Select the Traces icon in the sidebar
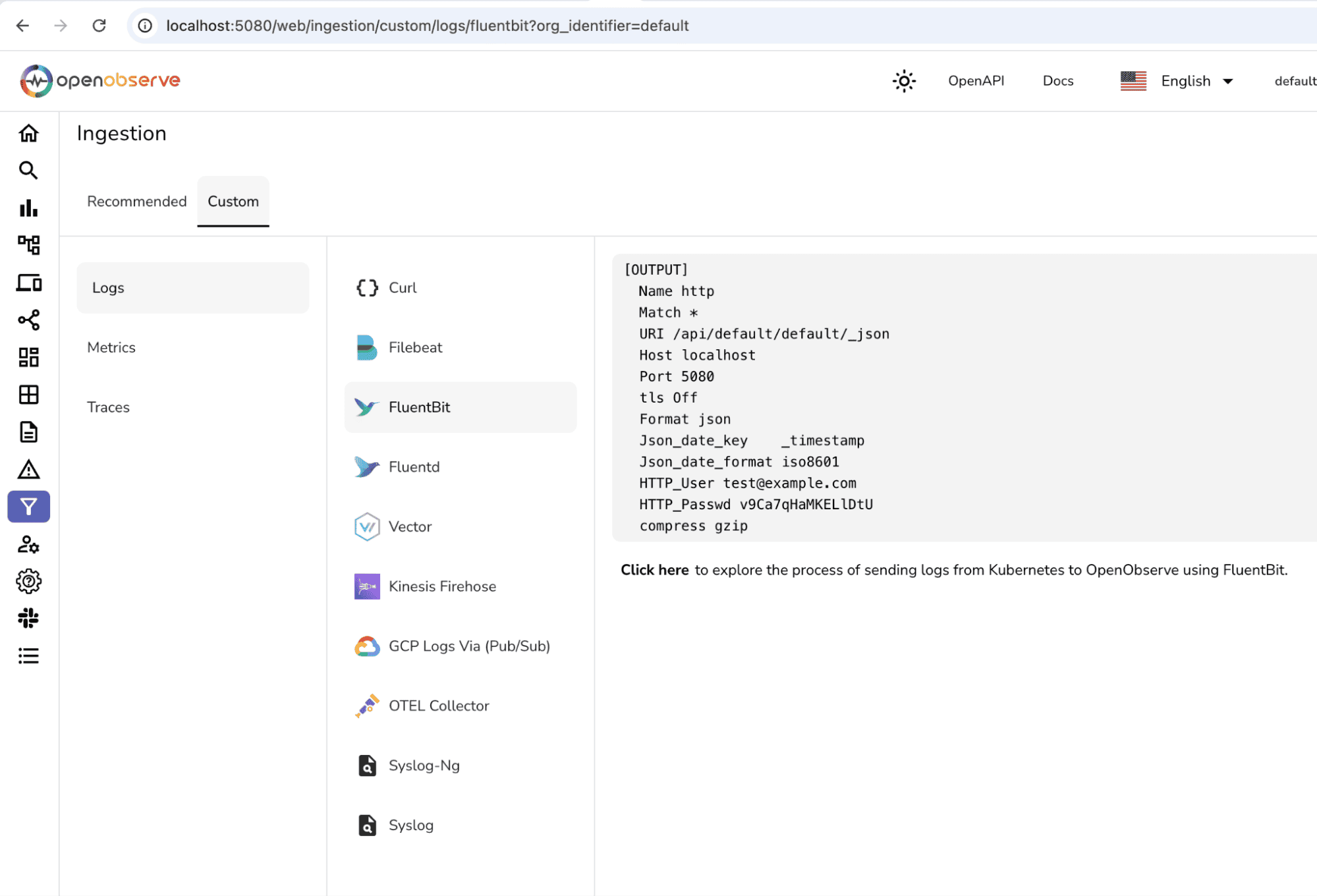 click(x=28, y=244)
